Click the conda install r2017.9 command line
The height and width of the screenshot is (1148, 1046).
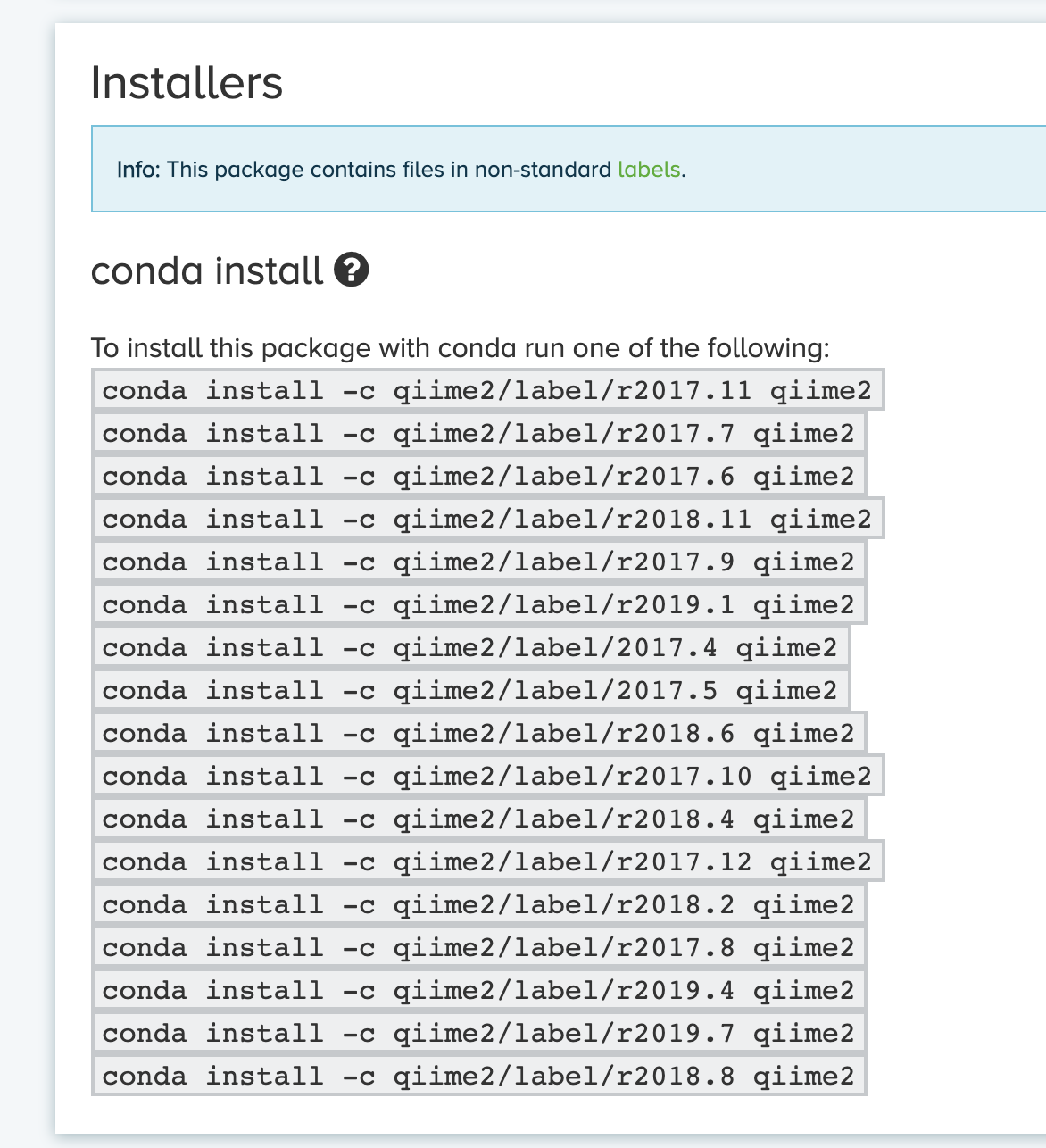478,562
